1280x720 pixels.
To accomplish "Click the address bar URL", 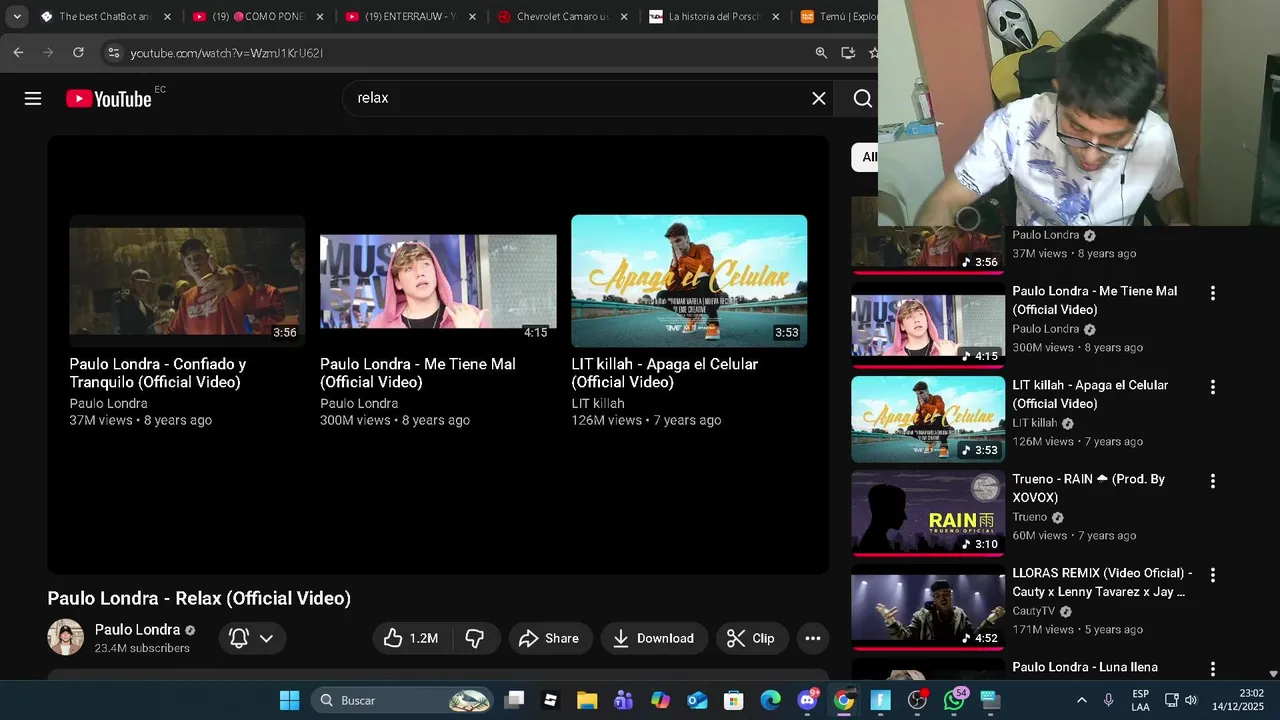I will [x=226, y=53].
